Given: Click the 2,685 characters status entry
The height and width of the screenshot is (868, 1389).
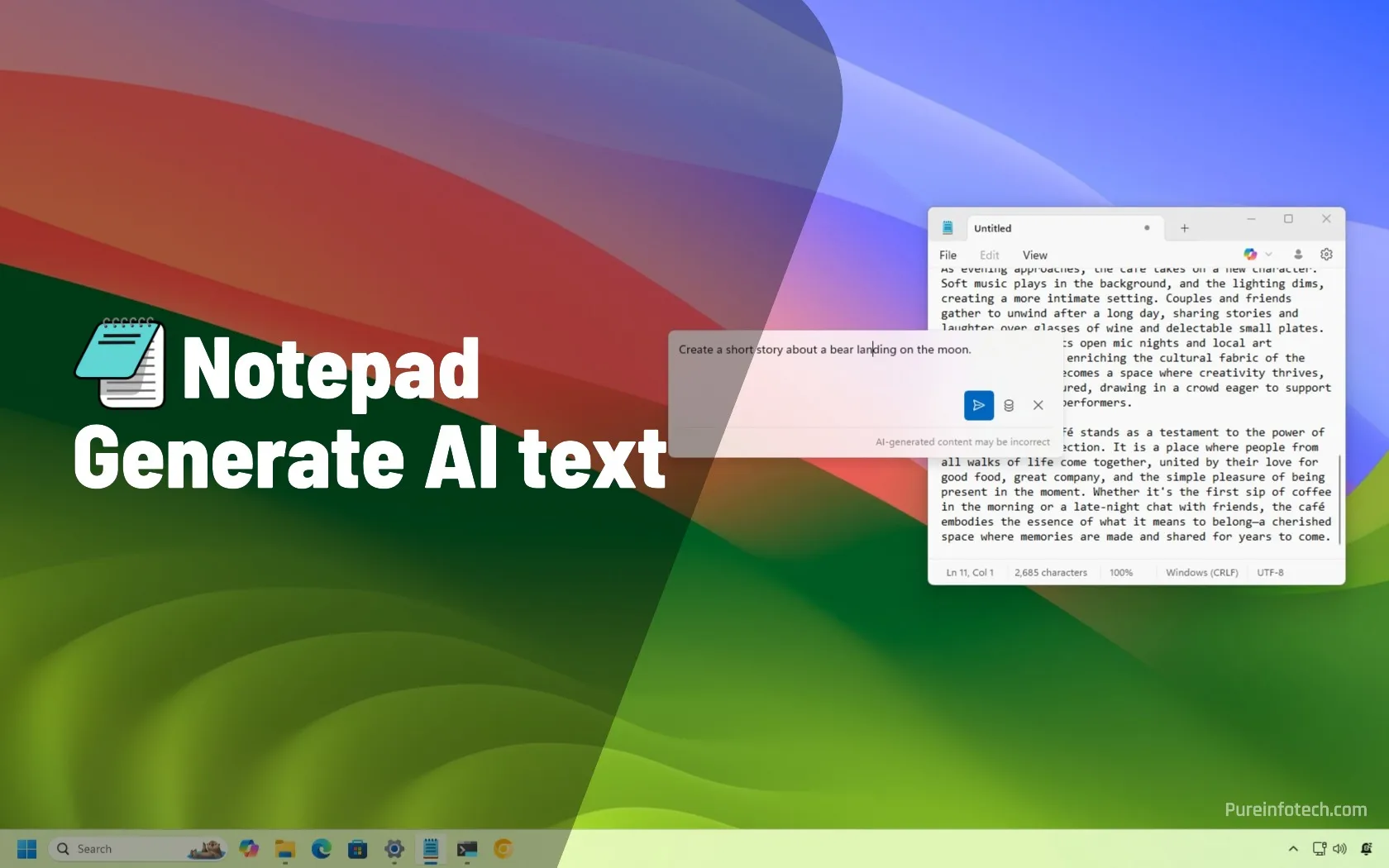Looking at the screenshot, I should [1051, 572].
